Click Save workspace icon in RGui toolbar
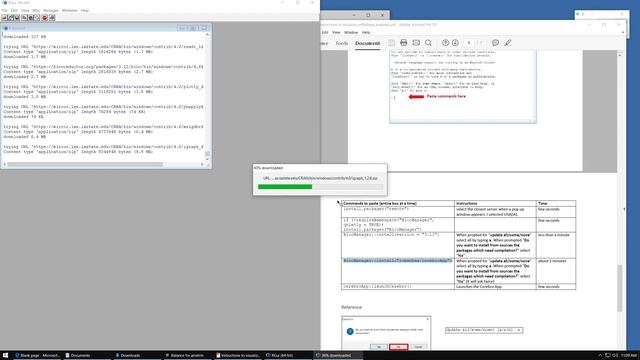Screen dimensions: 640x360 coord(17,18)
